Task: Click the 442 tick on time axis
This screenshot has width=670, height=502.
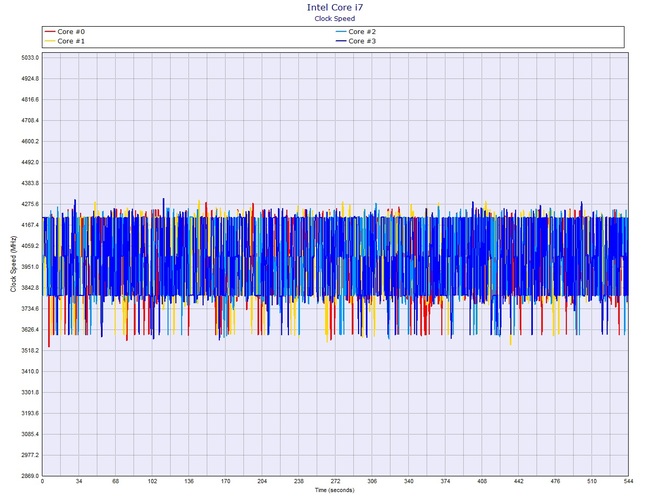Action: point(519,481)
